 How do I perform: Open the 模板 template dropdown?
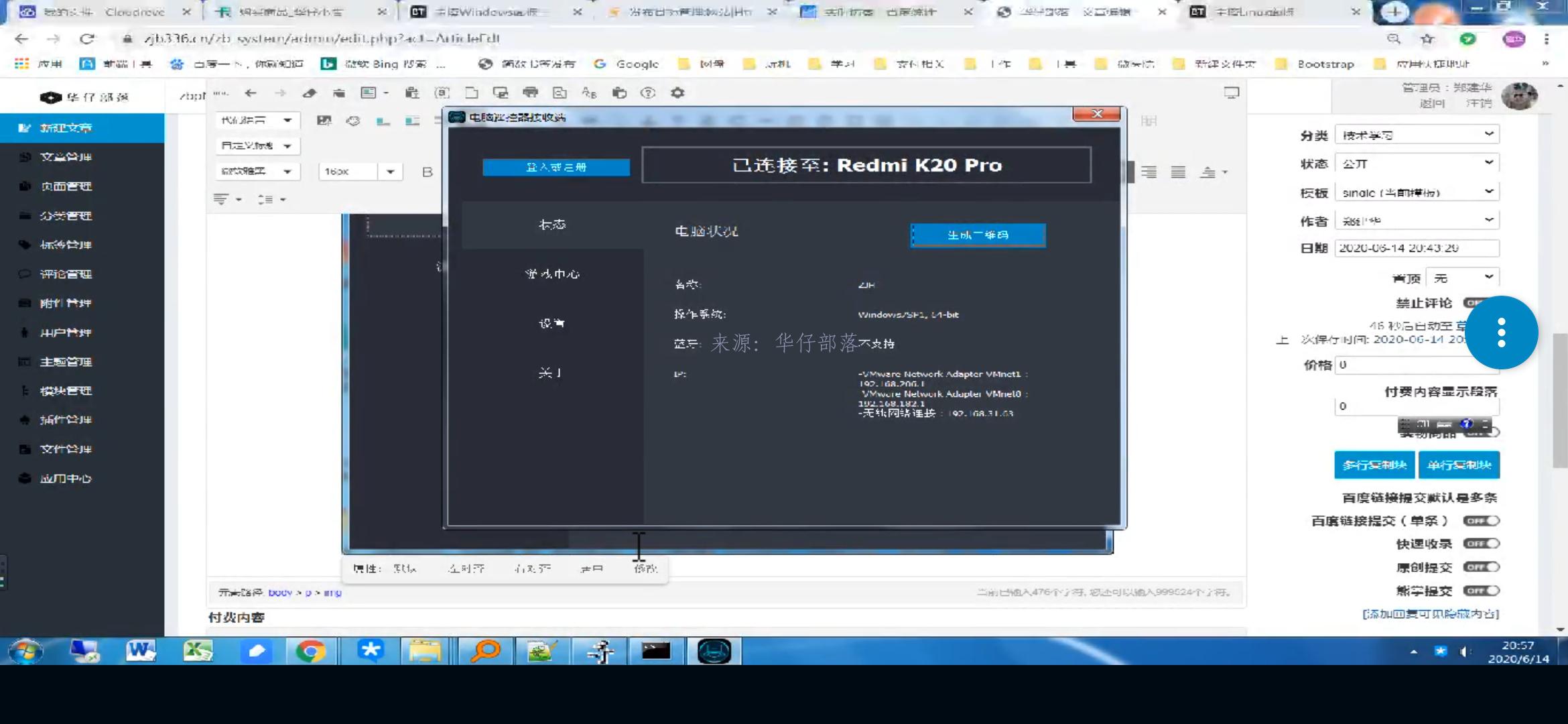pyautogui.click(x=1417, y=192)
